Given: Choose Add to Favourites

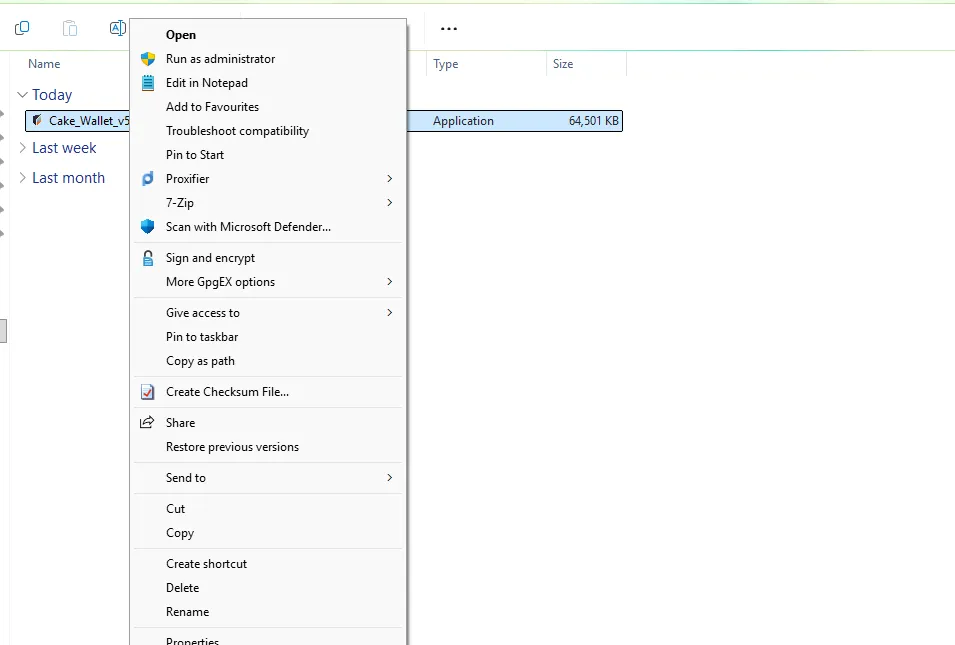Looking at the screenshot, I should 268,107.
